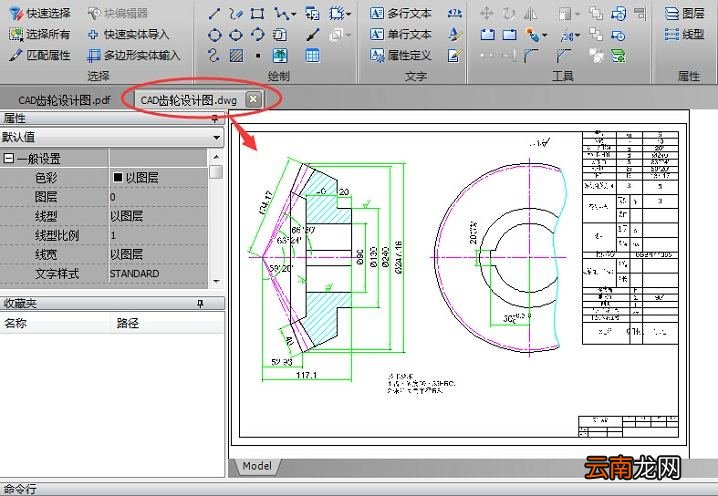The image size is (718, 496).
Task: Select the Arc drawing tool
Action: 258,35
